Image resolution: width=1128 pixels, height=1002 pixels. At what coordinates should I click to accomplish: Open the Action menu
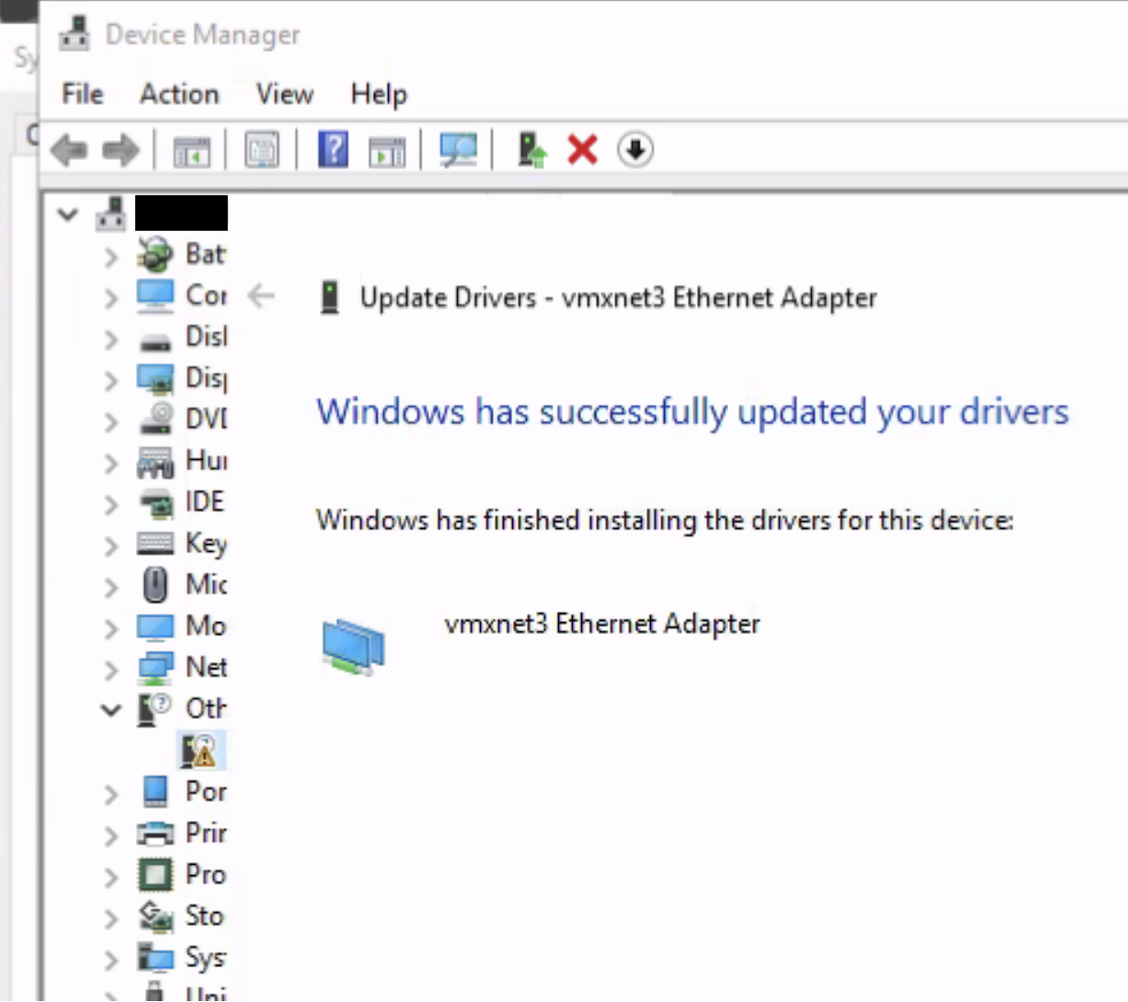click(x=179, y=94)
